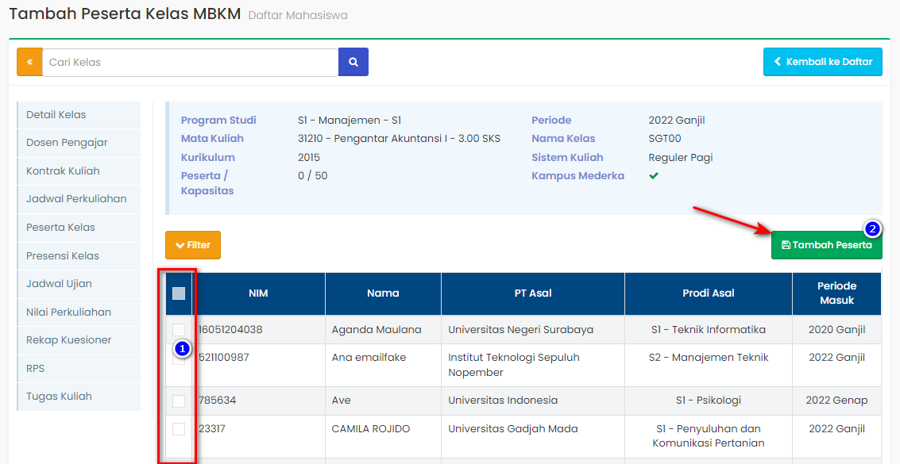Switch to Peserta Kelas section

pos(61,227)
